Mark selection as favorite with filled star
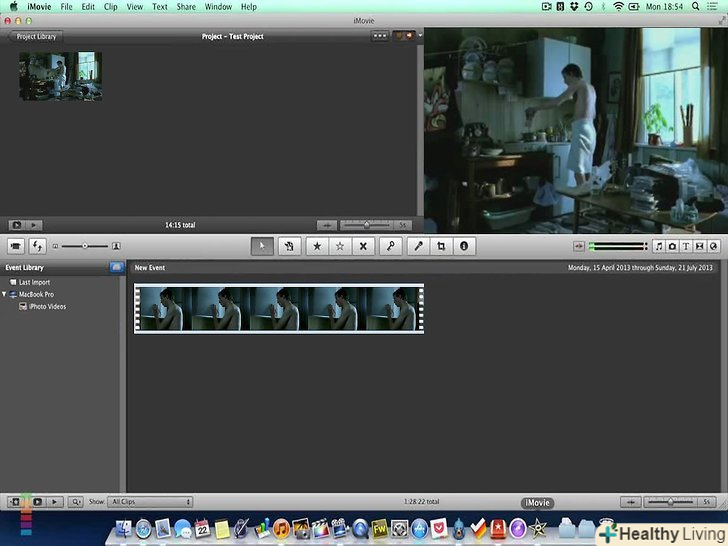Screen dimensions: 728x546 317,246
